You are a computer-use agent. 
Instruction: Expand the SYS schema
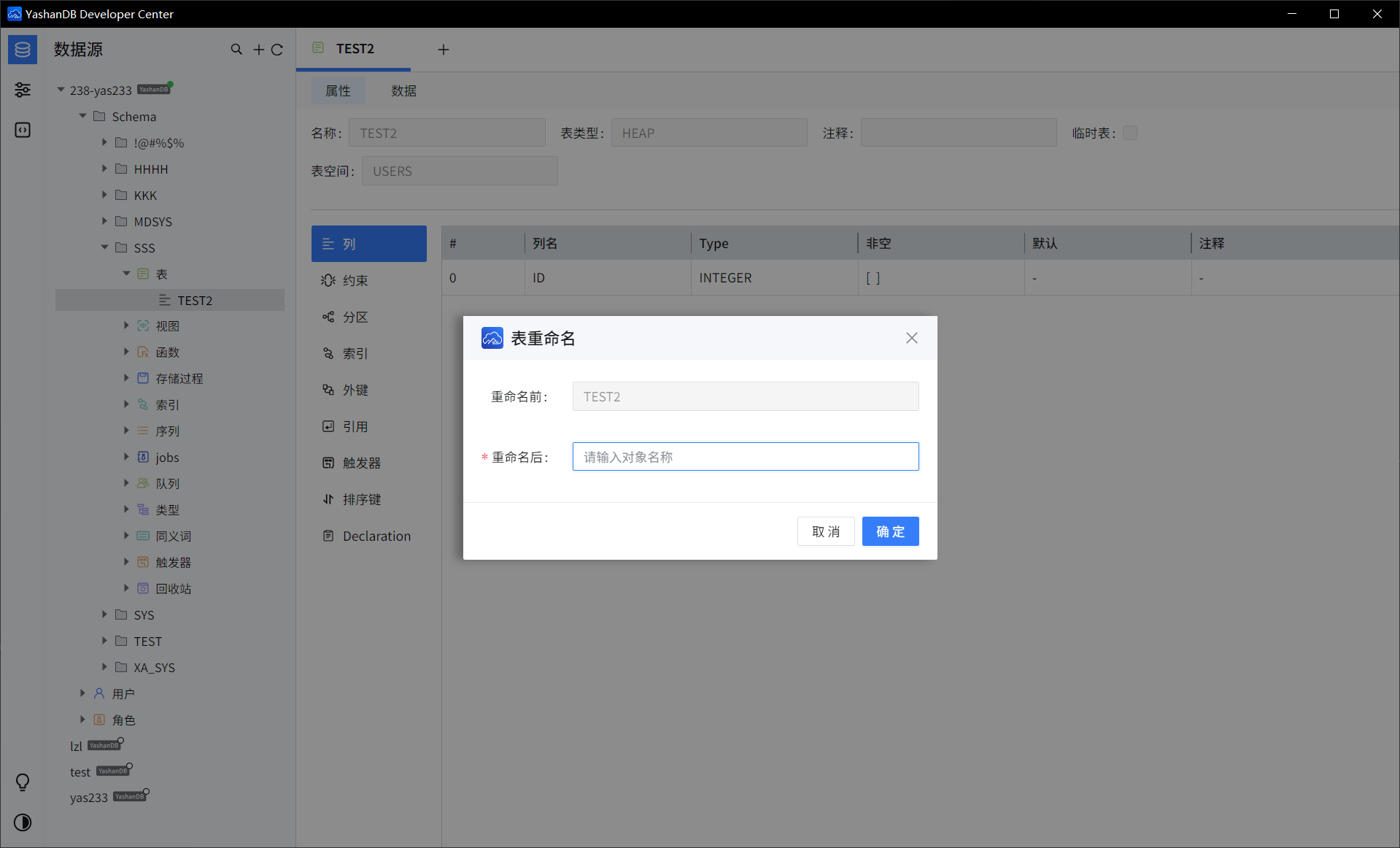click(105, 614)
